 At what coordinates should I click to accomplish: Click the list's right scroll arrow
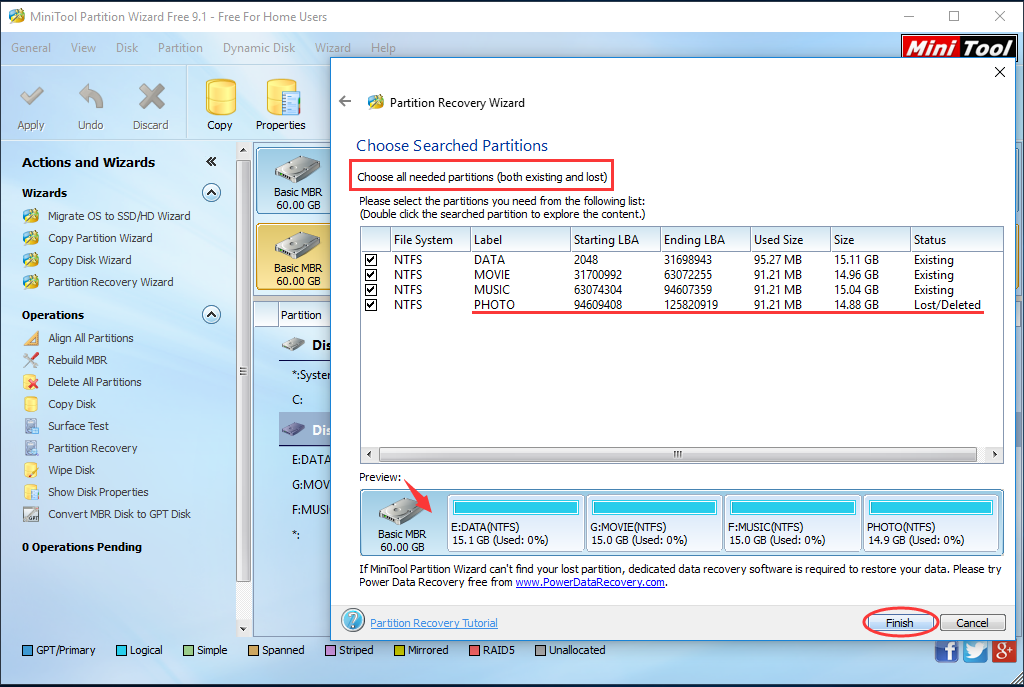tap(995, 454)
